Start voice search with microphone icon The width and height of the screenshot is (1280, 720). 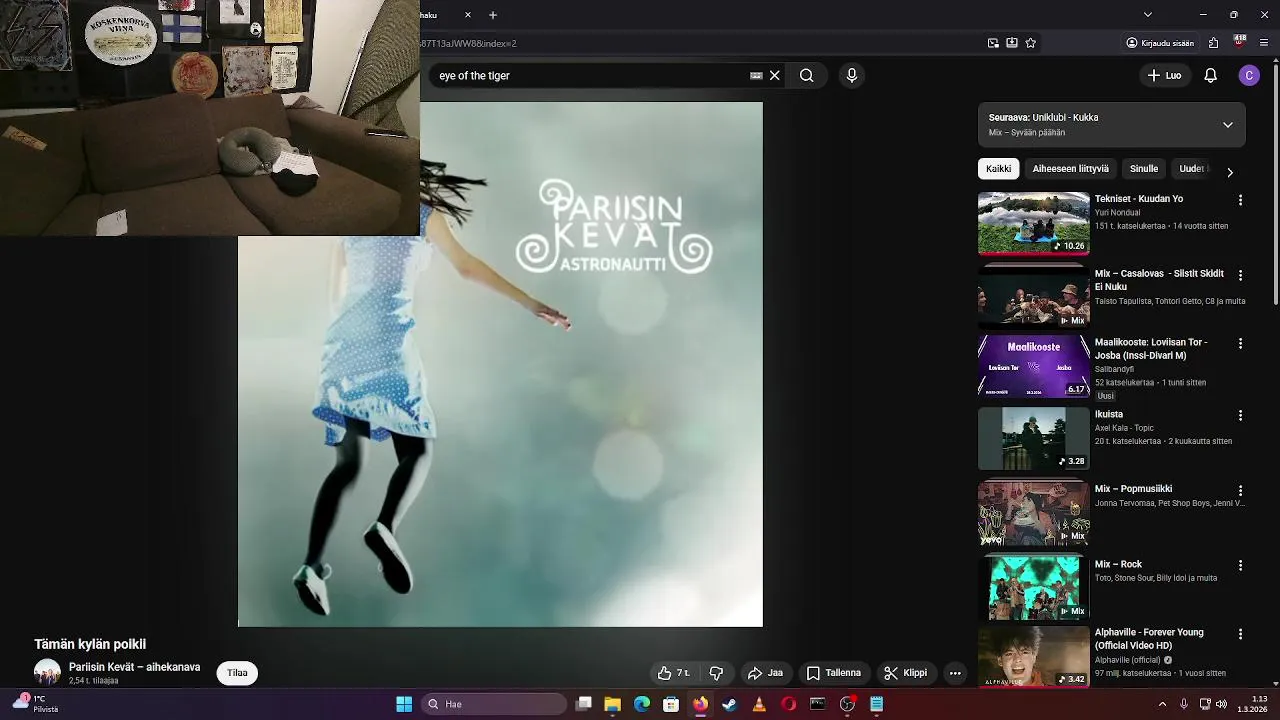point(851,75)
